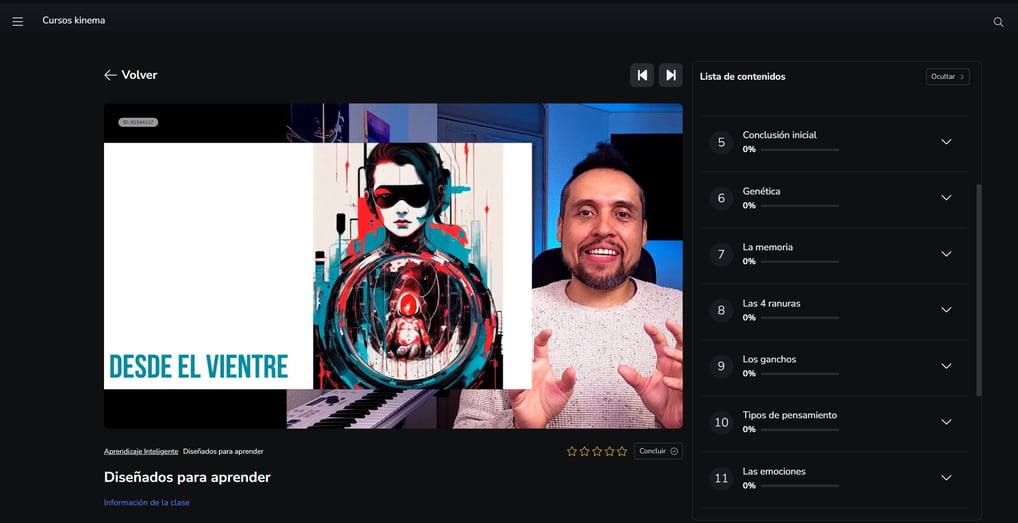Click the La memoria title

coord(767,247)
